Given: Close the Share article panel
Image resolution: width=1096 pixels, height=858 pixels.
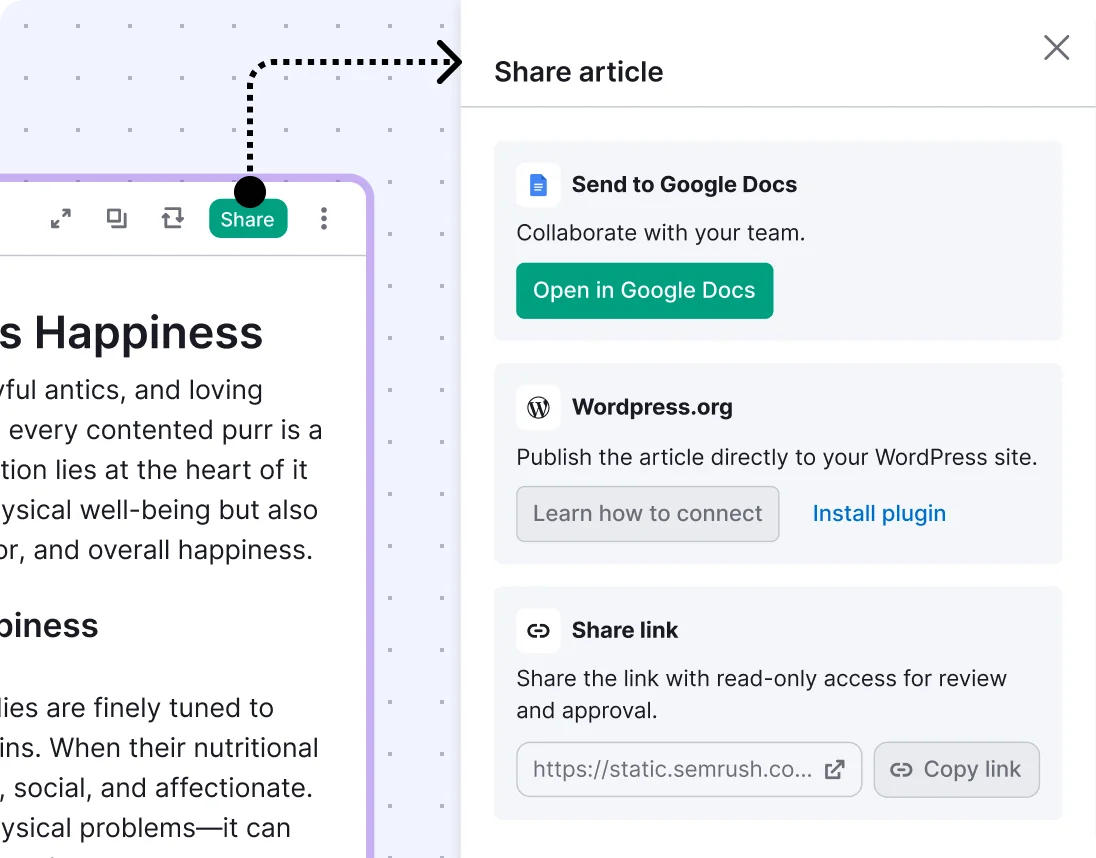Looking at the screenshot, I should pos(1056,48).
